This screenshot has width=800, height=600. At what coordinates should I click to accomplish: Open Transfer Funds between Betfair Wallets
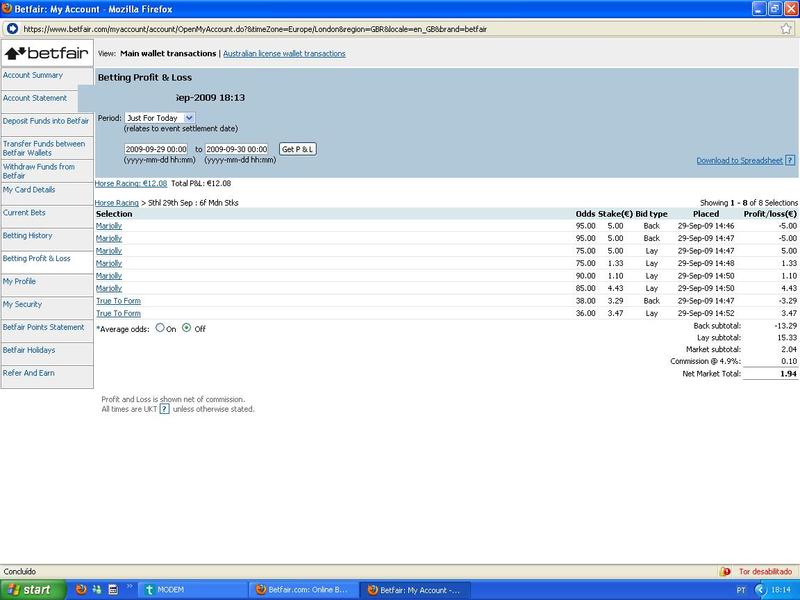pos(44,148)
